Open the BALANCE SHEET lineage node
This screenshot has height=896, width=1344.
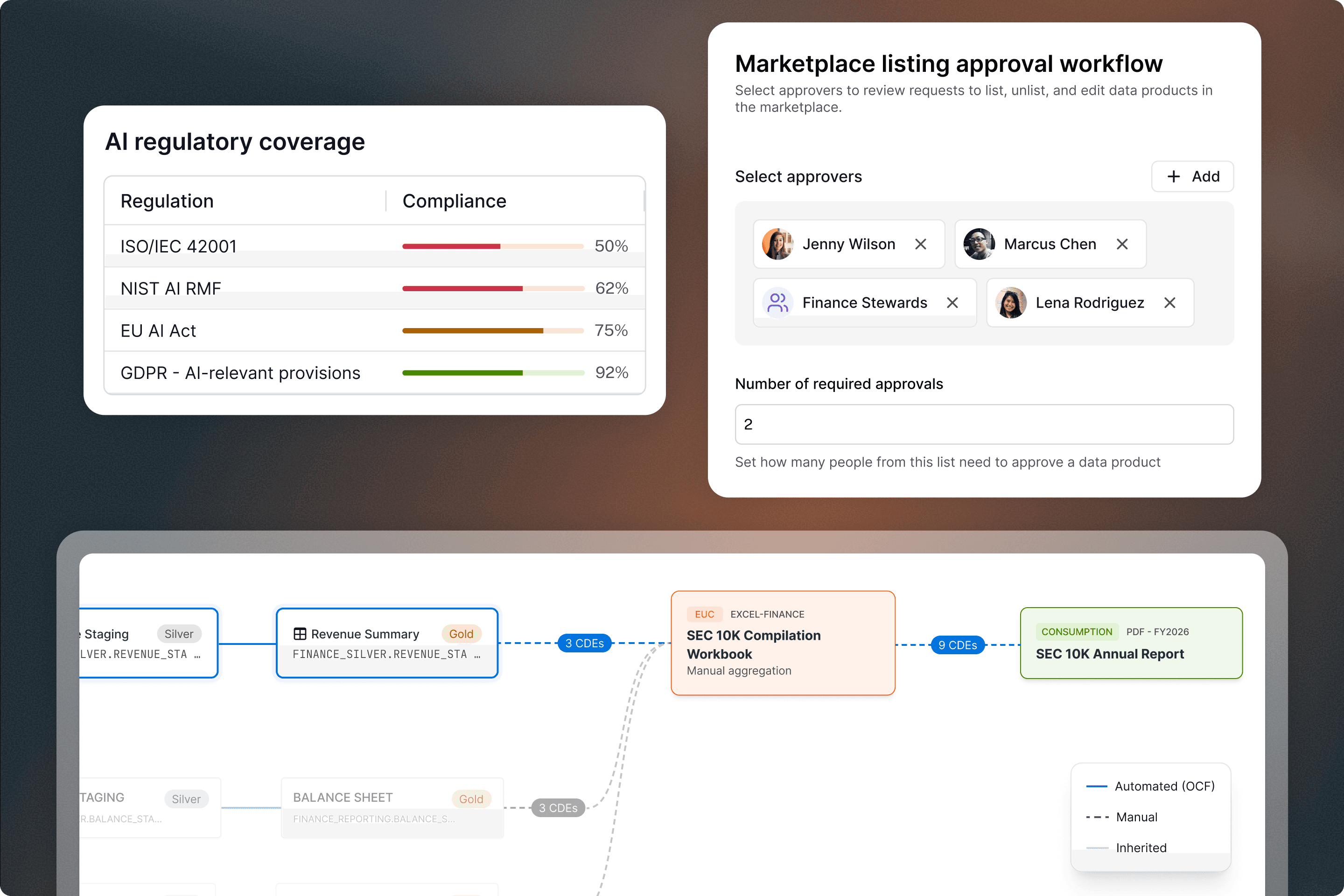[392, 808]
